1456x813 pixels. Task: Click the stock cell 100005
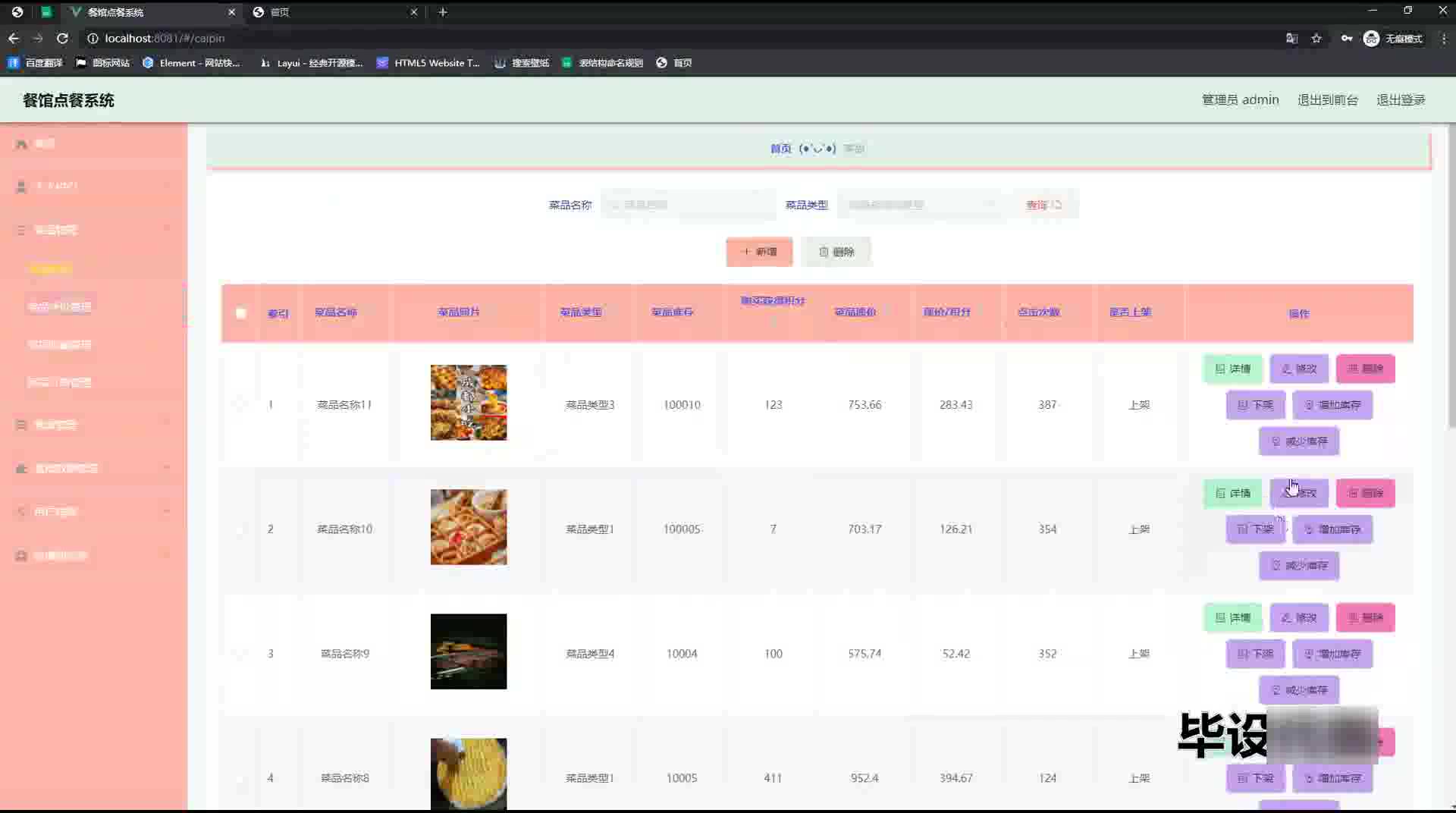pos(682,529)
